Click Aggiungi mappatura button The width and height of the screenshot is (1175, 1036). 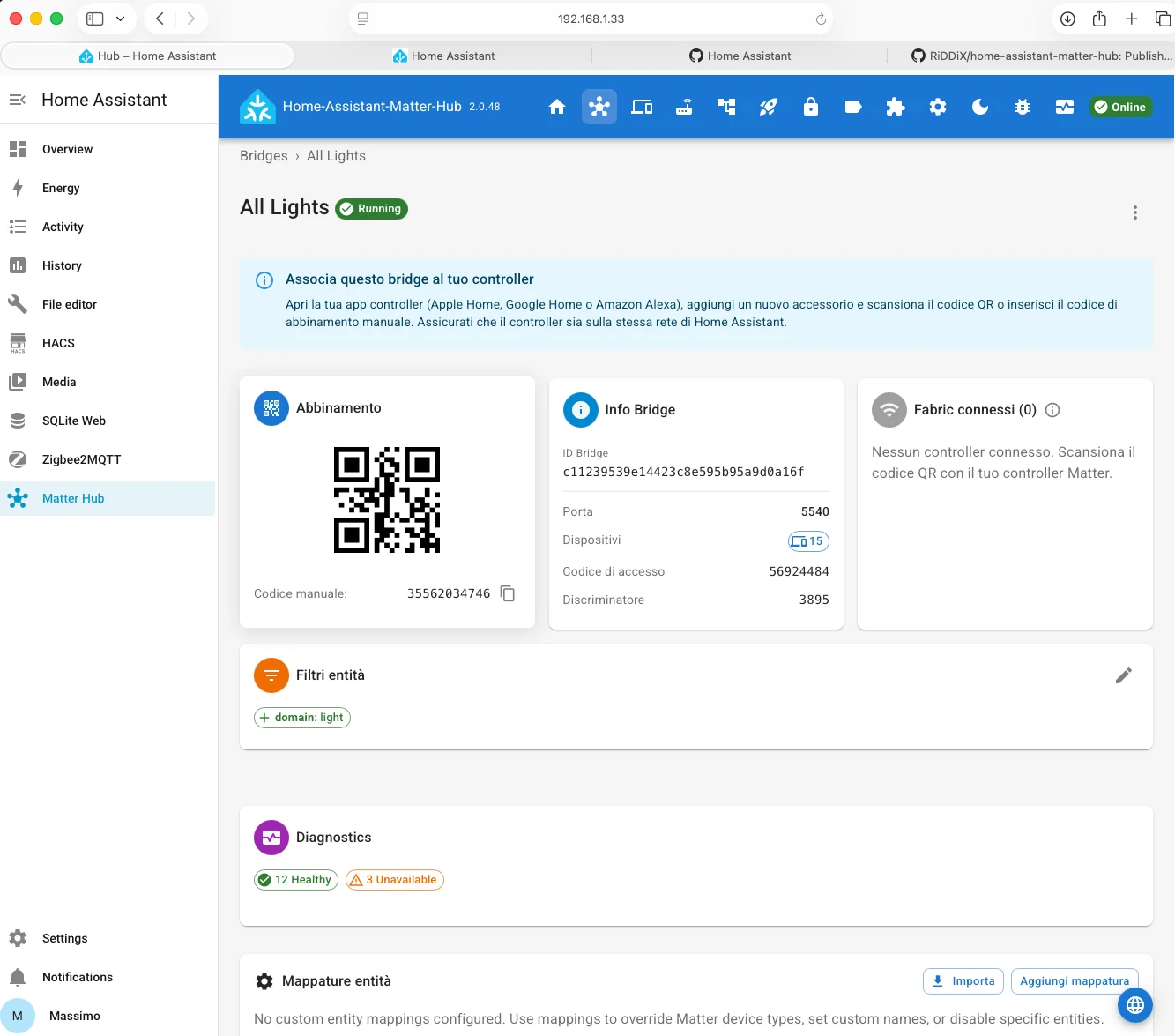point(1075,981)
